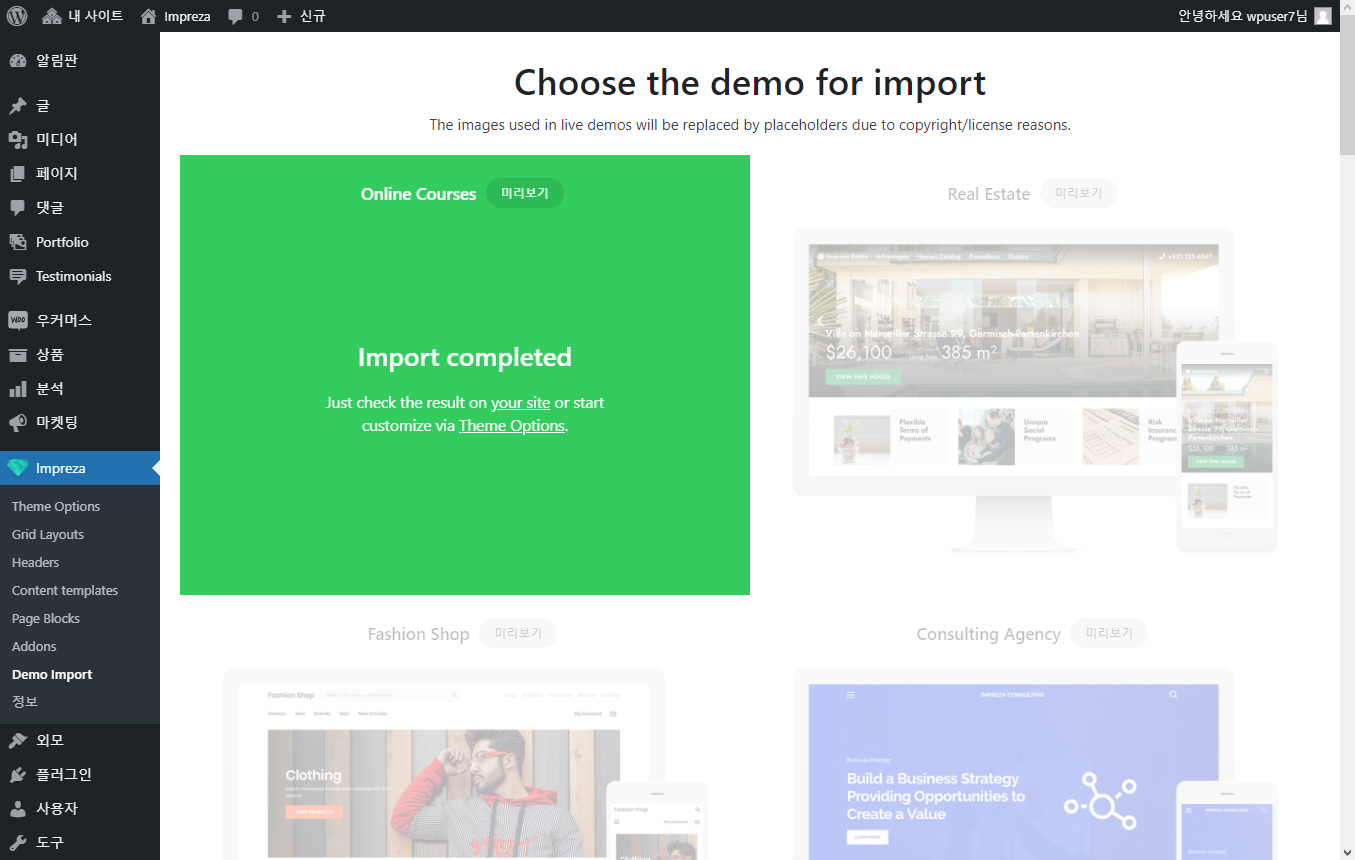Click 미리보기 button for Online Courses
1355x860 pixels.
click(525, 194)
